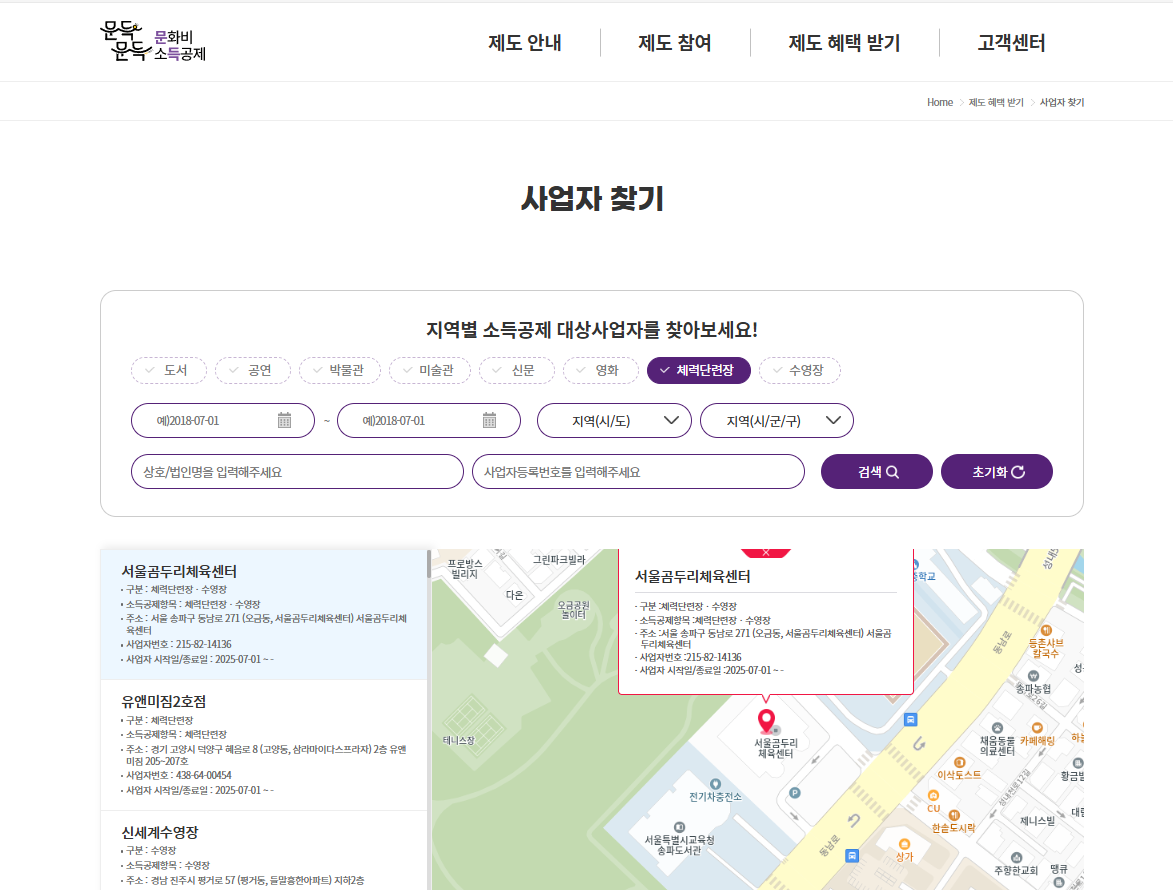
Task: Focus the start date input field
Action: 223,420
